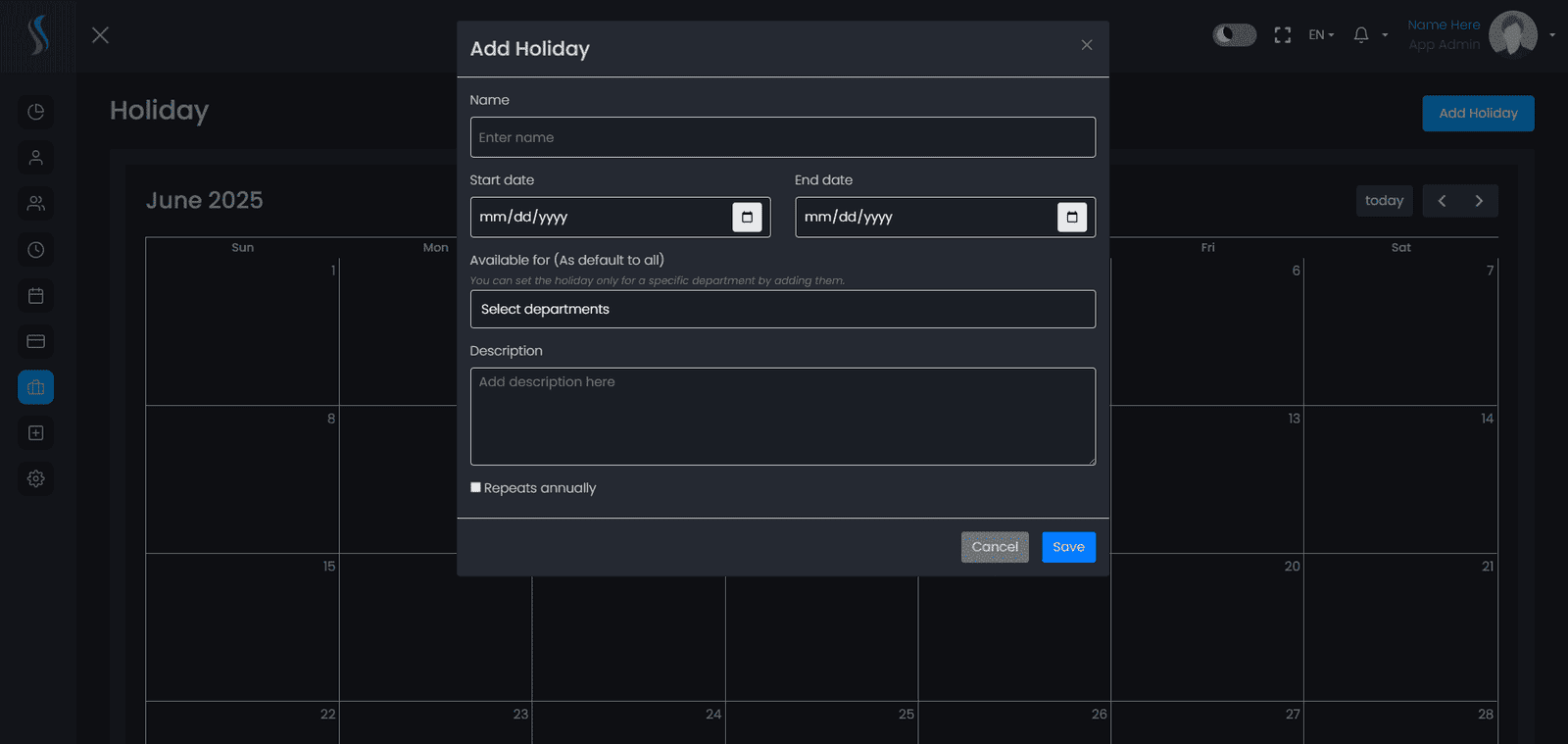Select June 15 on the calendar
The height and width of the screenshot is (744, 1568).
pyautogui.click(x=243, y=627)
